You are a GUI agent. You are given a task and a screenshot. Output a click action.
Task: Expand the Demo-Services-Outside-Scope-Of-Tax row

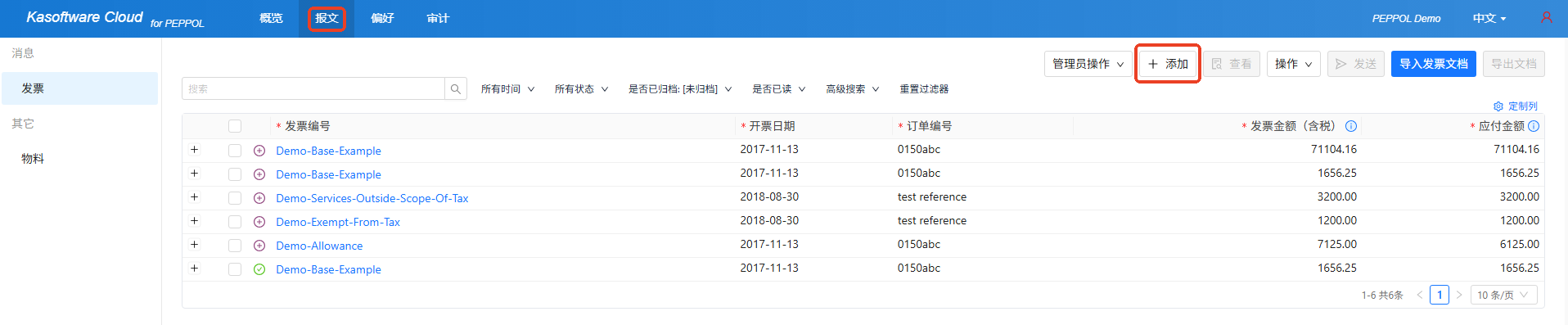pyautogui.click(x=194, y=197)
